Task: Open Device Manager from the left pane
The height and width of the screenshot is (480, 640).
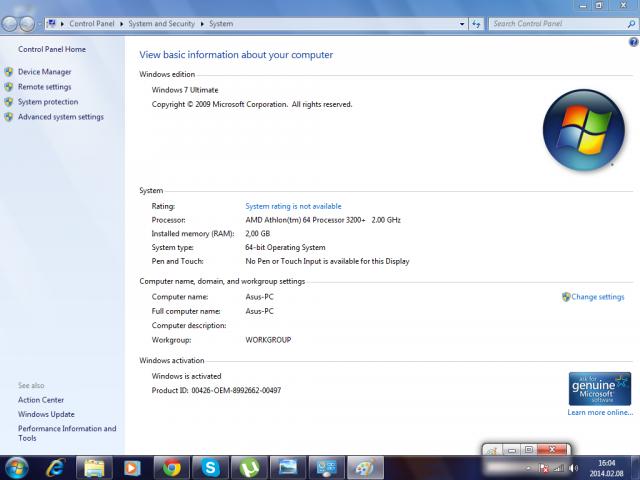Action: click(44, 72)
